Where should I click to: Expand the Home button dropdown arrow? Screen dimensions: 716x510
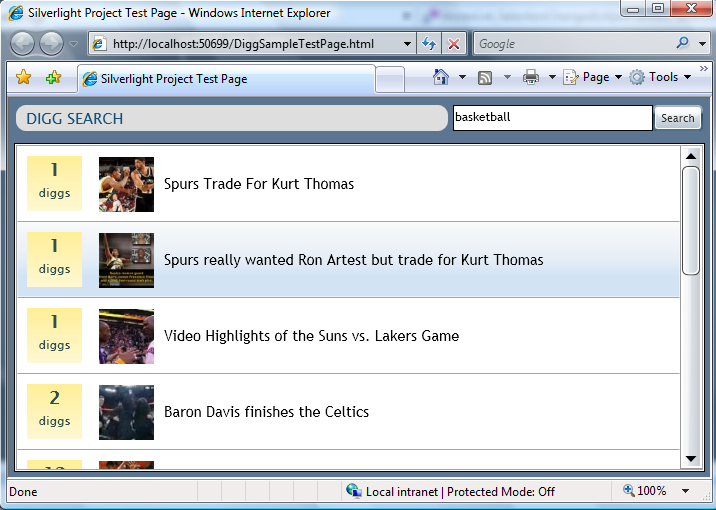(462, 77)
